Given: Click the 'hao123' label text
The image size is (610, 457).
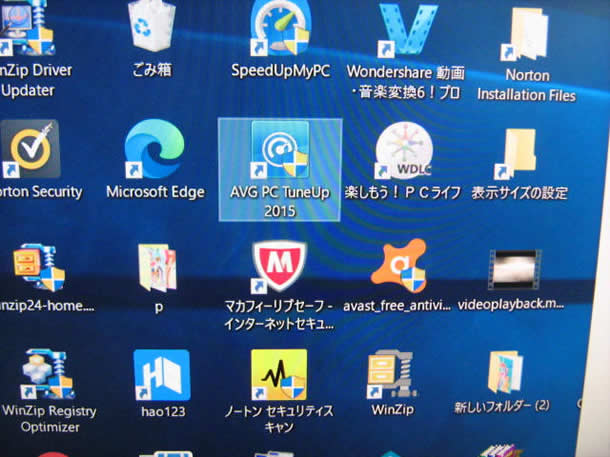Looking at the screenshot, I should 163,411.
